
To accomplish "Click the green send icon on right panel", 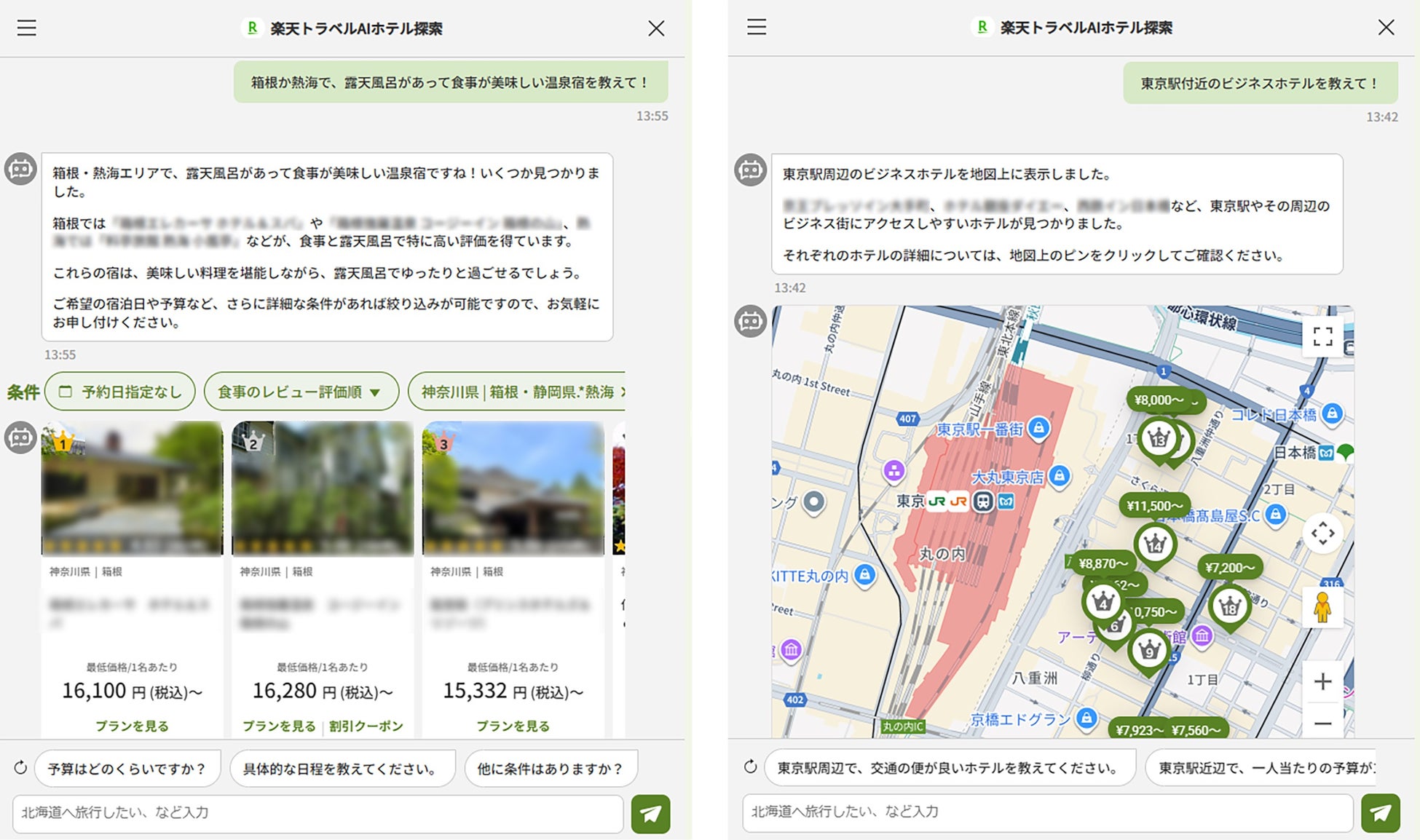I will 1381,813.
